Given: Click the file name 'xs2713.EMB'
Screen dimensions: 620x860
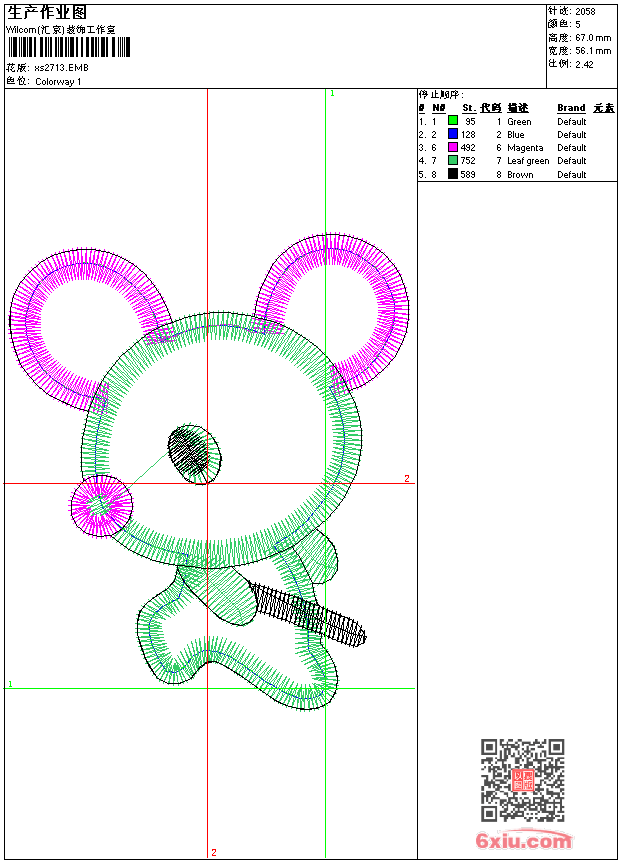Looking at the screenshot, I should click(61, 68).
